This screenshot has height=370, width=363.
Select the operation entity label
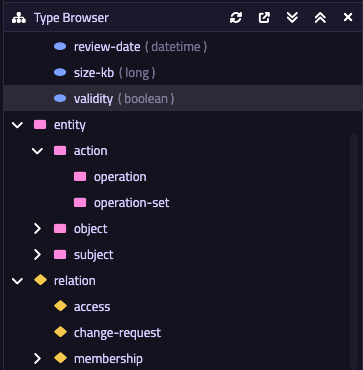[x=120, y=177]
